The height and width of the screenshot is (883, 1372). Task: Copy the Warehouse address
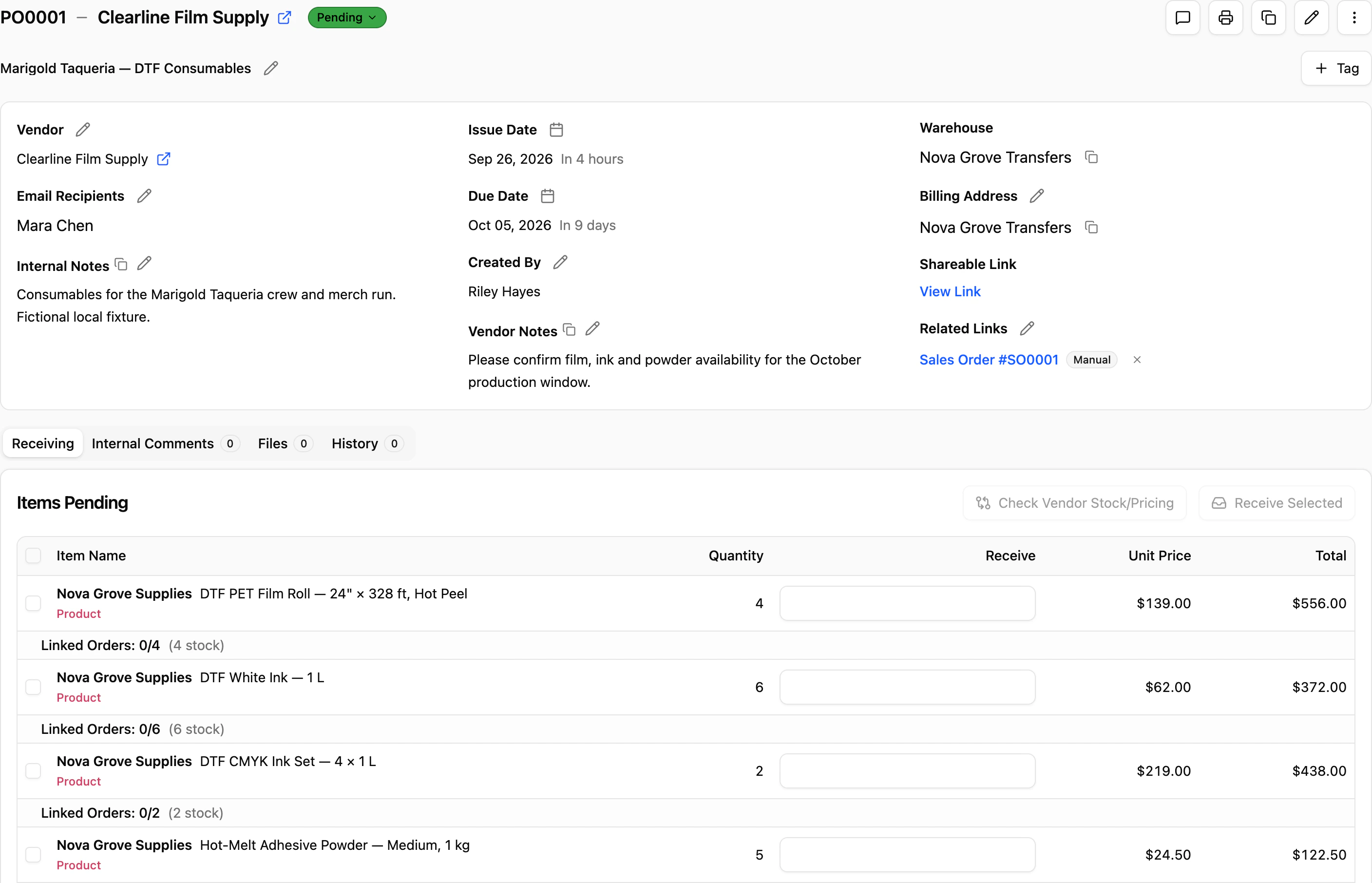point(1091,157)
